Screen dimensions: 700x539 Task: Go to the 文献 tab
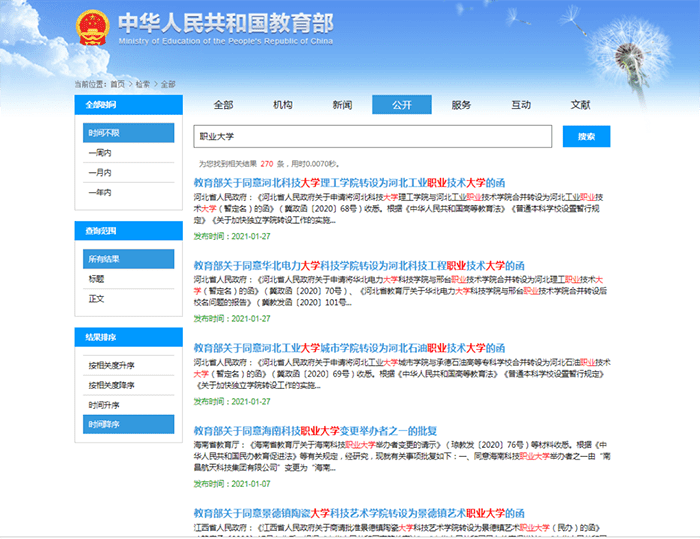click(x=580, y=105)
